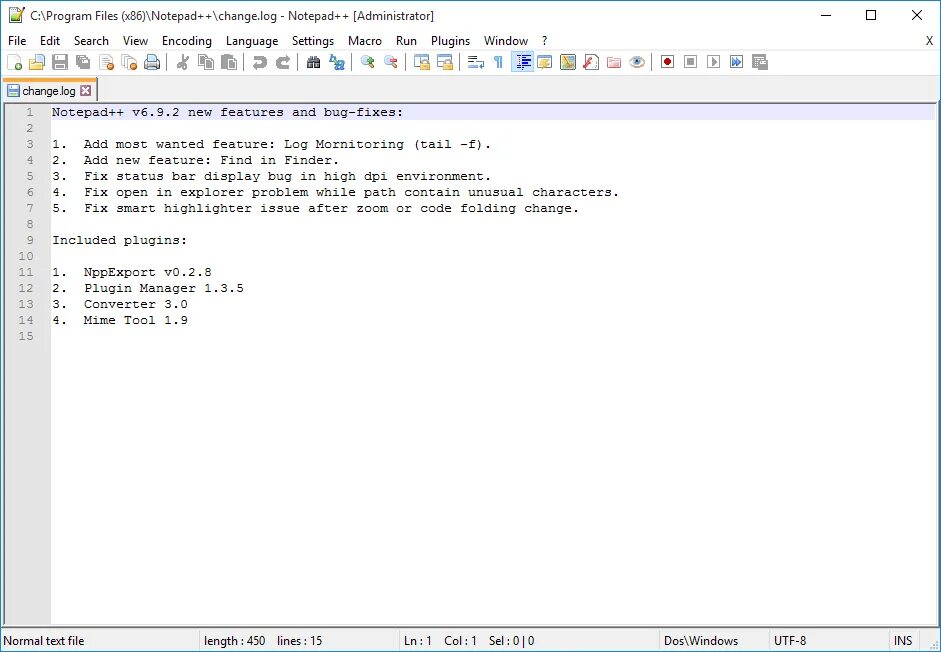Open User Defined Language dialog icon
The width and height of the screenshot is (941, 652).
click(545, 62)
